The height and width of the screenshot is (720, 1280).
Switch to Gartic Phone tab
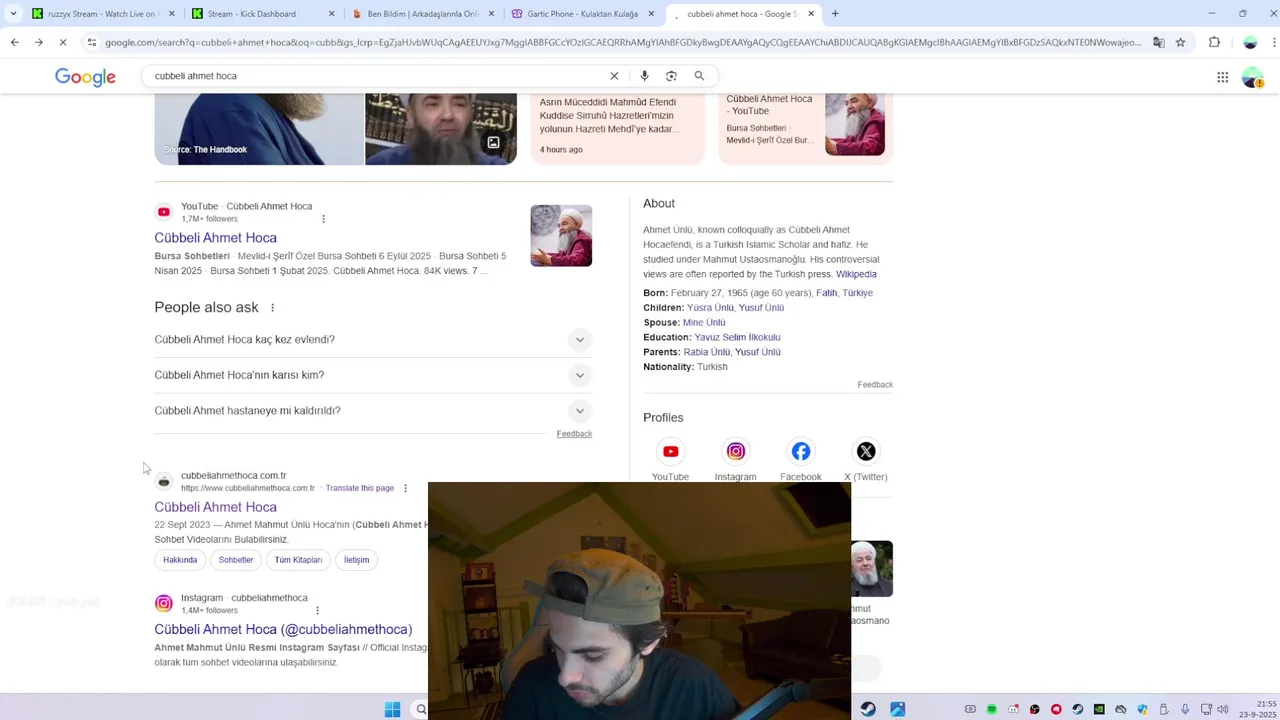click(582, 14)
